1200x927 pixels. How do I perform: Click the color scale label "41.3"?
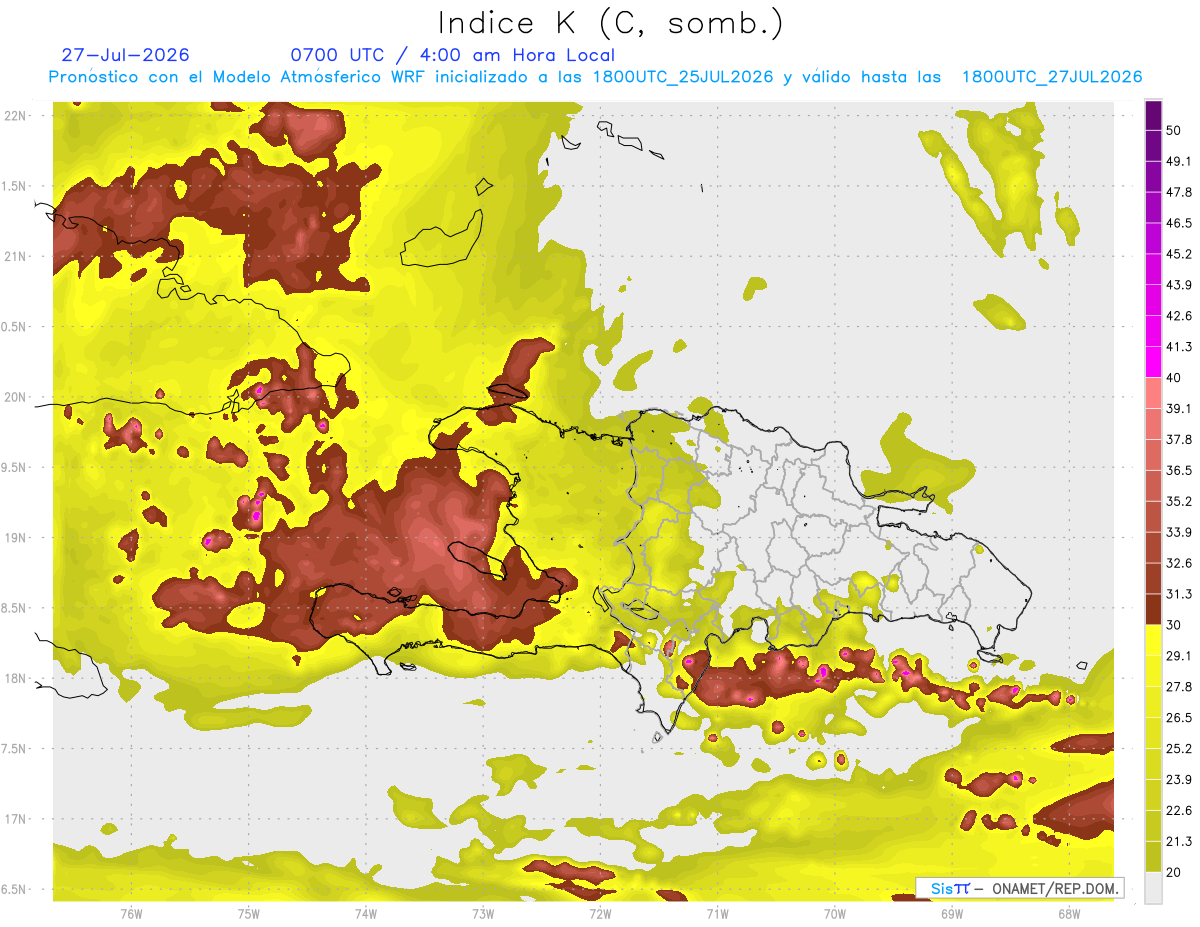click(x=1179, y=347)
